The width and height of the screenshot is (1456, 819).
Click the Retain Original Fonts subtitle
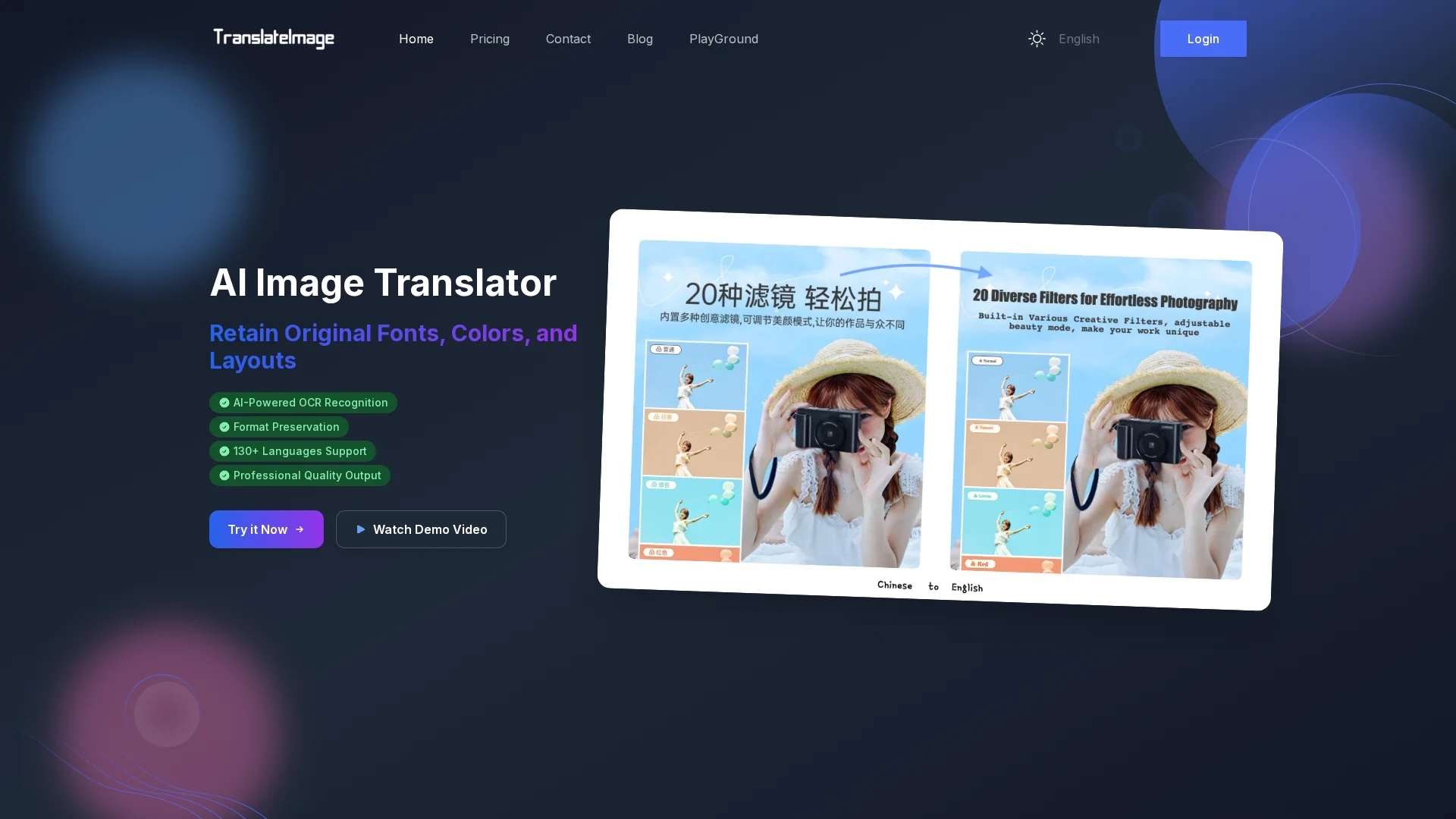pyautogui.click(x=394, y=347)
